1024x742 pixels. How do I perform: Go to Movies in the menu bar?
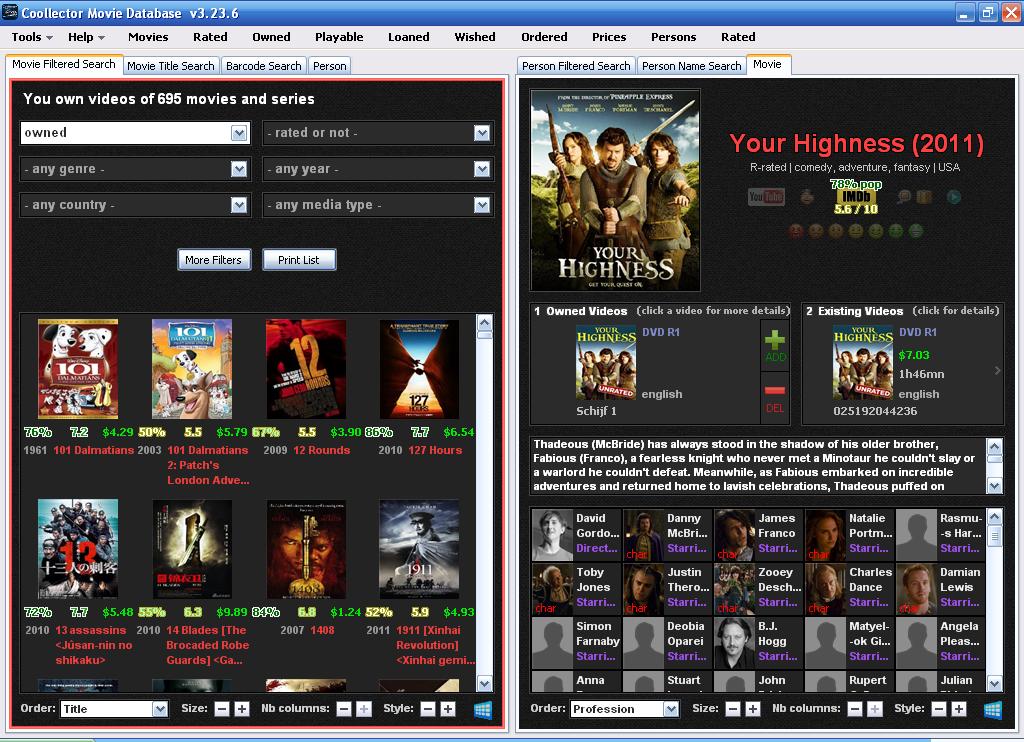(x=148, y=37)
